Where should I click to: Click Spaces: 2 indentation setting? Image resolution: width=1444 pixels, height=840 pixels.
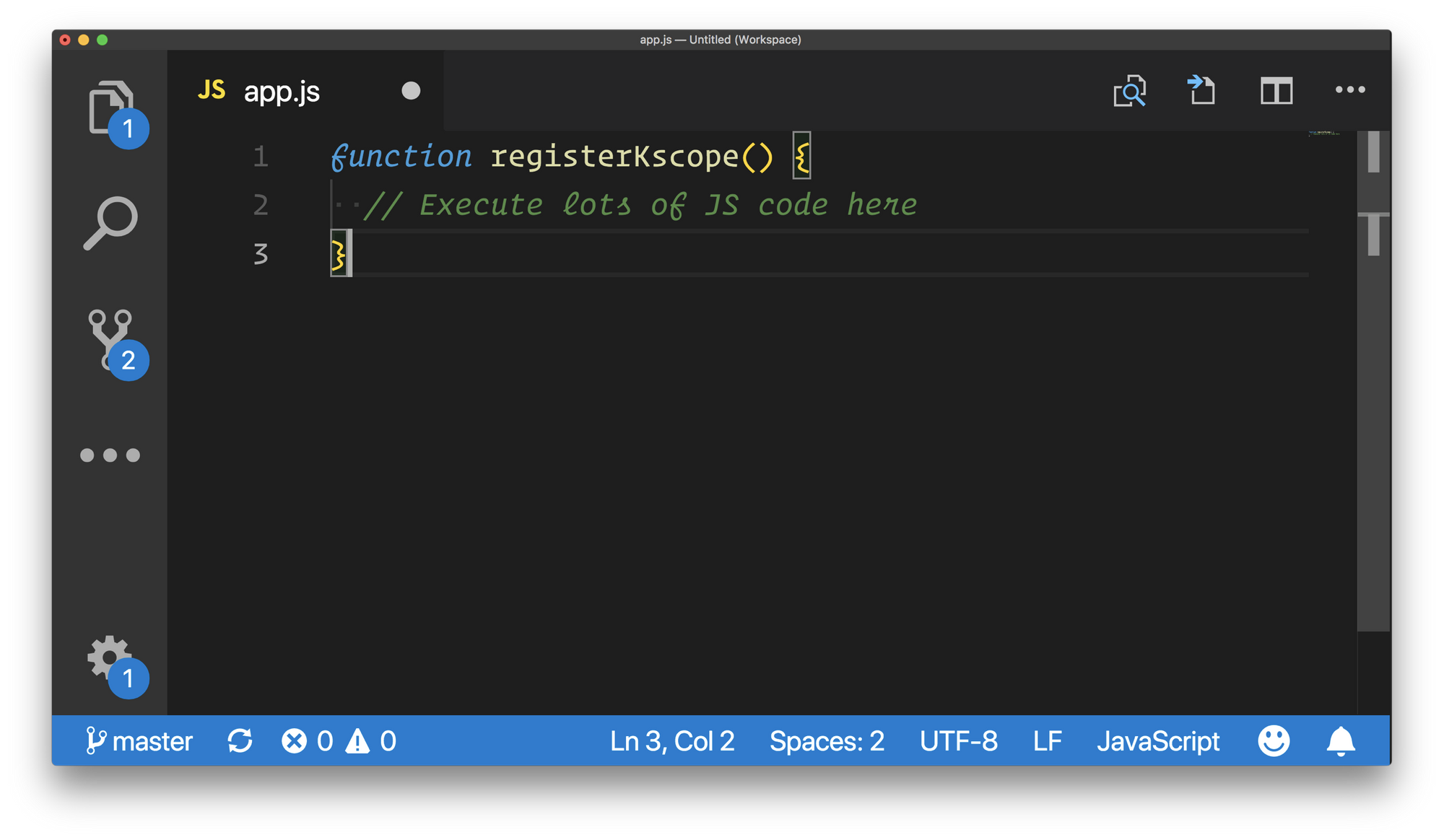pos(827,741)
